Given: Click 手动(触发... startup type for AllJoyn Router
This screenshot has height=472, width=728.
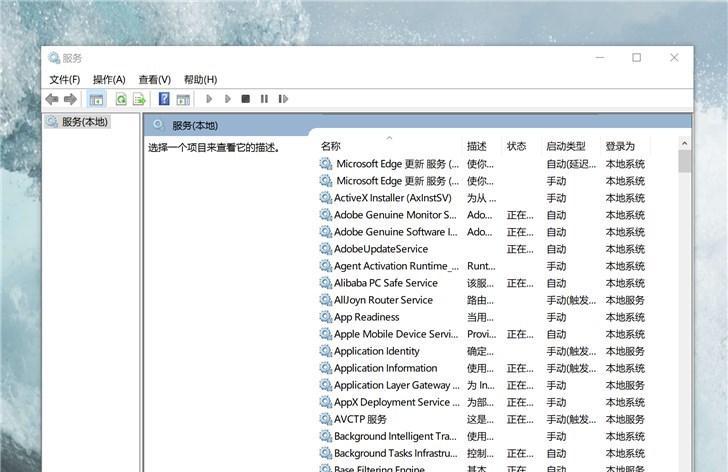Looking at the screenshot, I should coord(571,300).
